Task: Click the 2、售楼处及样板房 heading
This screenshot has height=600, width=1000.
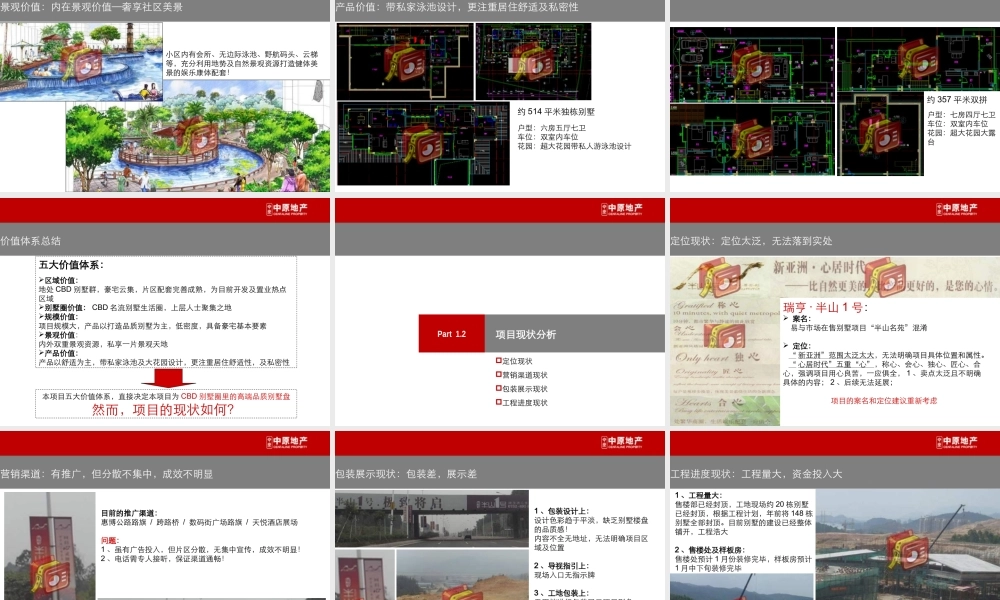Action: pyautogui.click(x=710, y=550)
